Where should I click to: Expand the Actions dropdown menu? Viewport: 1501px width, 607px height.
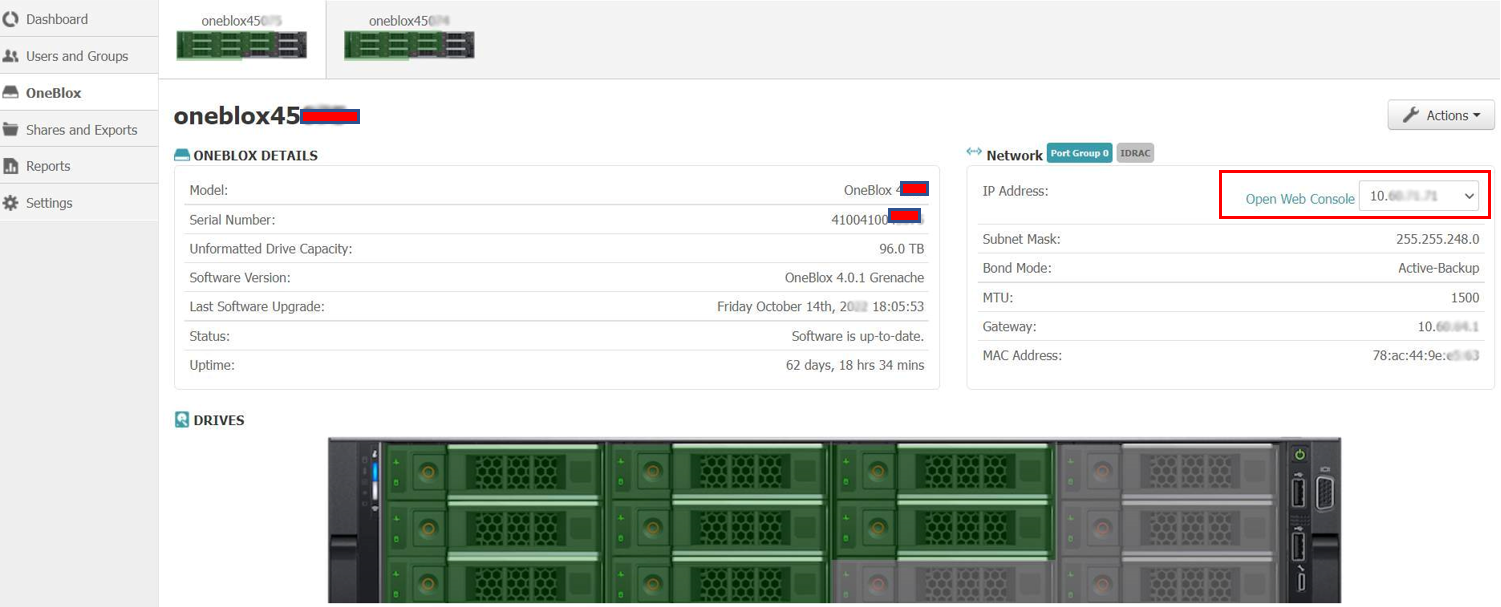1440,115
